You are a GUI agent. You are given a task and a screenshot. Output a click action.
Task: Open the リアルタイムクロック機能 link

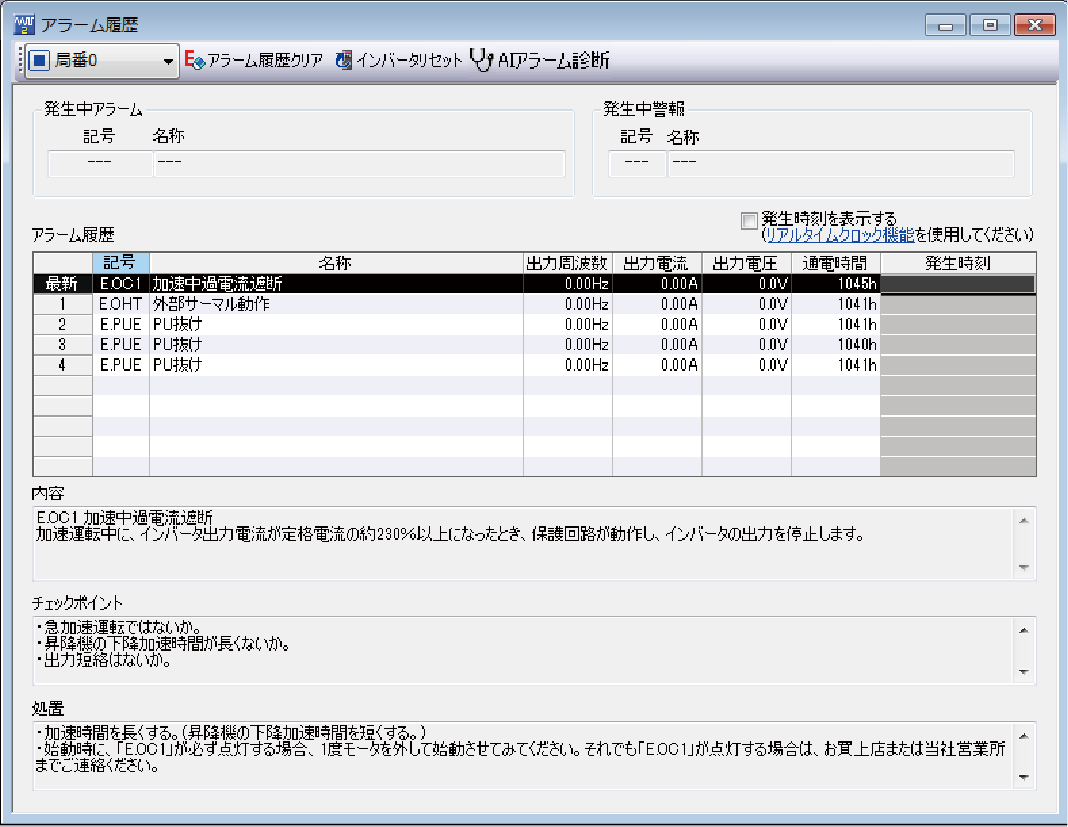click(x=838, y=235)
